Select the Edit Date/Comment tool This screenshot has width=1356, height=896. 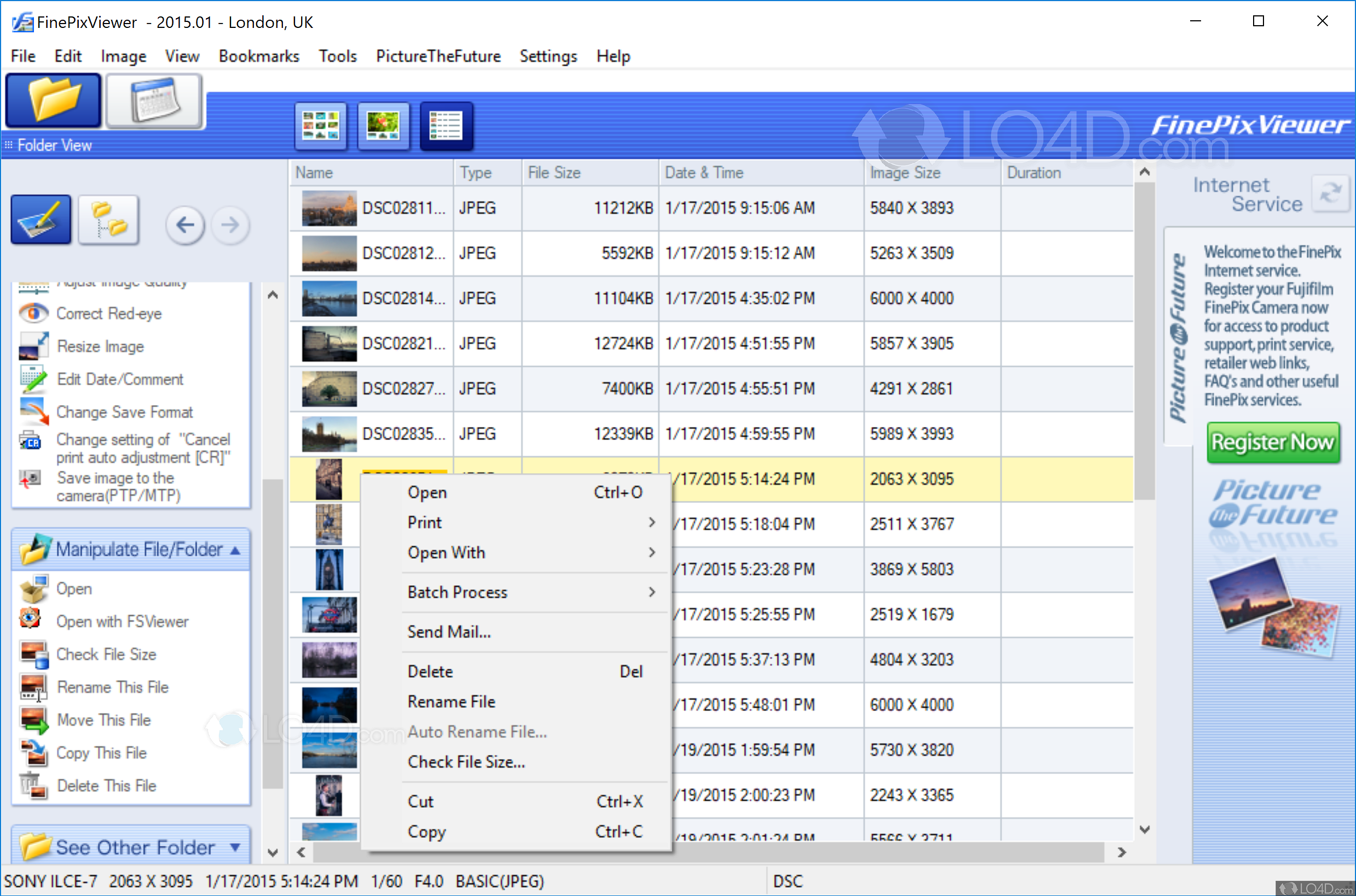tap(119, 379)
